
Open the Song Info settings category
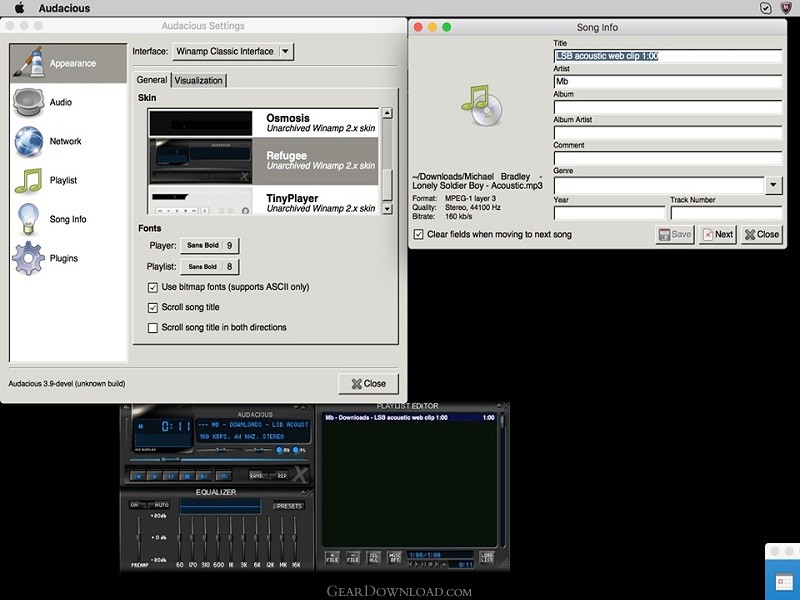click(x=68, y=219)
